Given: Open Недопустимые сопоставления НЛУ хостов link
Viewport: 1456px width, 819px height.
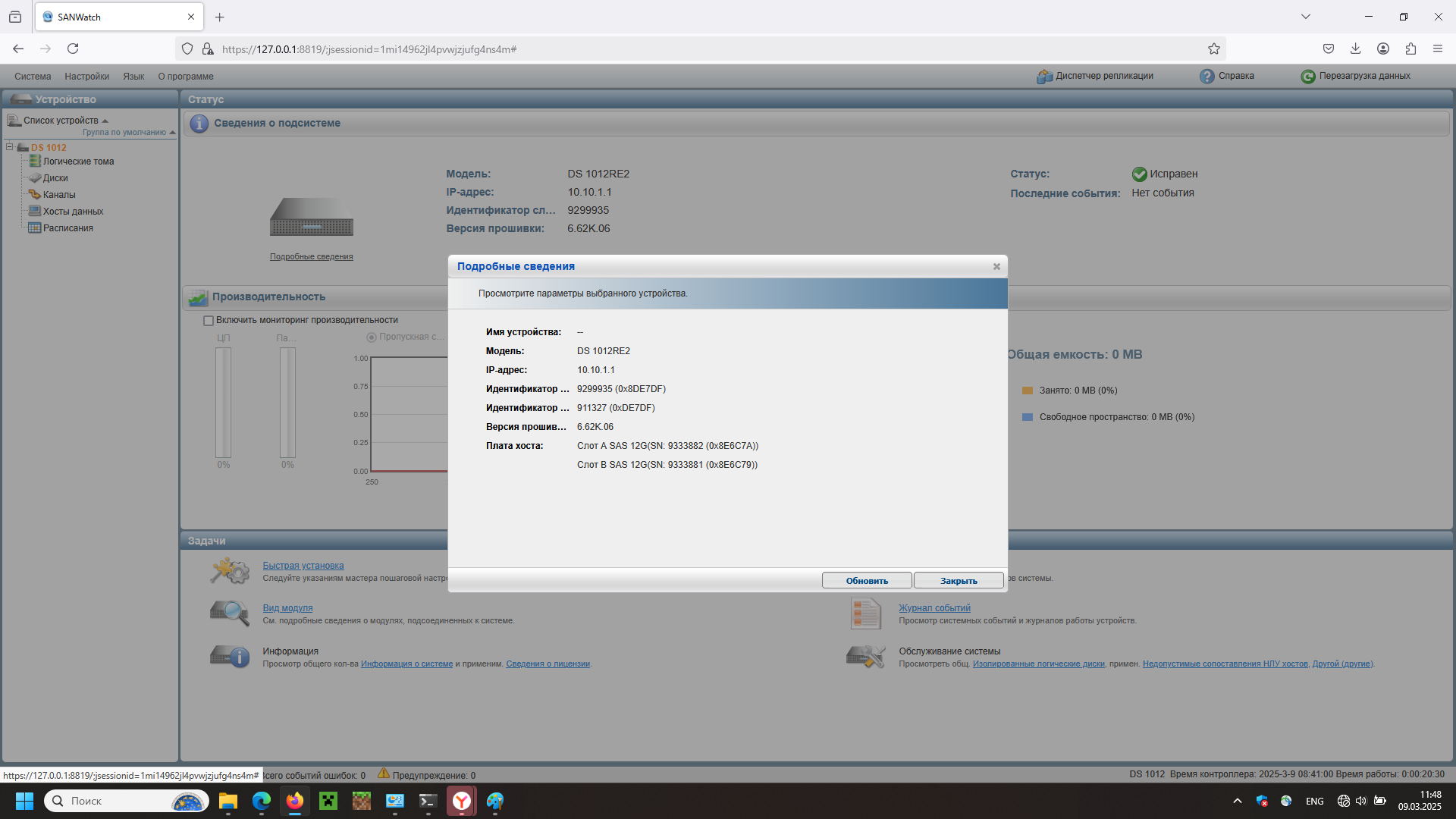Looking at the screenshot, I should click(x=1225, y=664).
